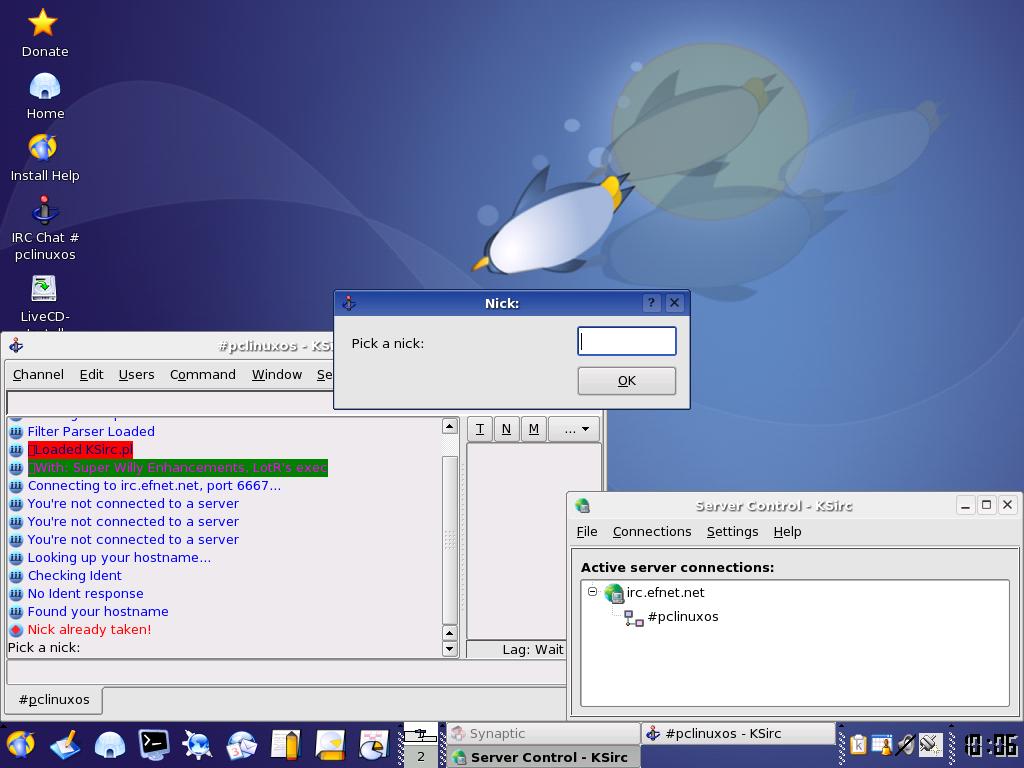The height and width of the screenshot is (768, 1024).
Task: Click the KSirc icon in Nick dialog title bar
Action: click(349, 303)
